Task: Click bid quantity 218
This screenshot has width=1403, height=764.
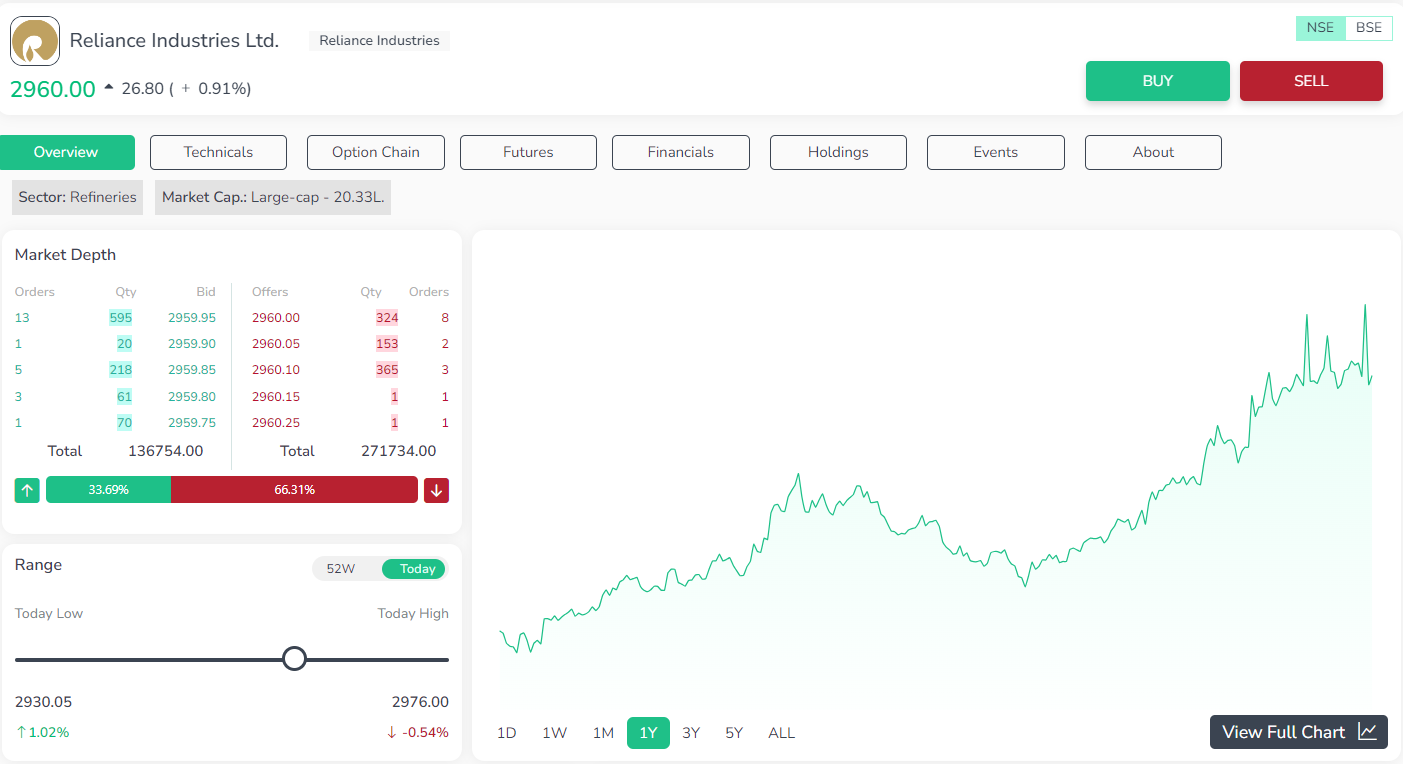Action: click(x=121, y=370)
